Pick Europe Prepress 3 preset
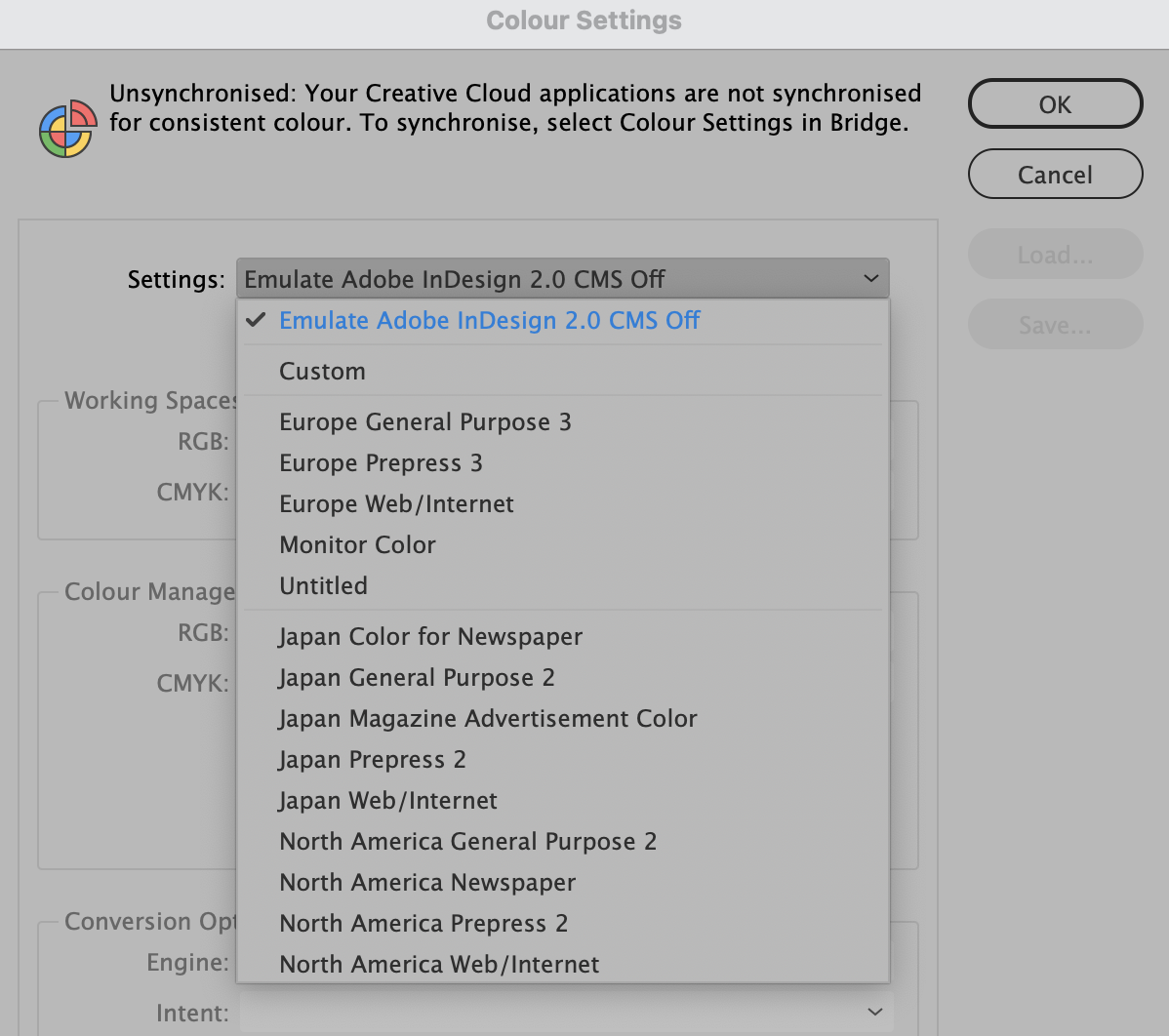This screenshot has width=1169, height=1036. pos(381,463)
